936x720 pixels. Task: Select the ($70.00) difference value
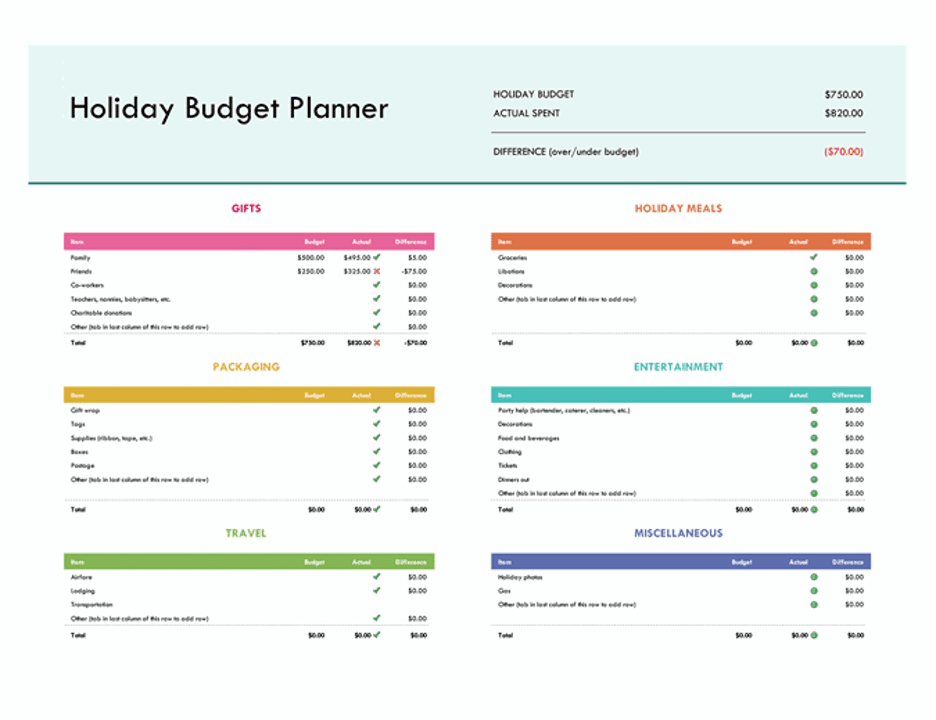(843, 152)
